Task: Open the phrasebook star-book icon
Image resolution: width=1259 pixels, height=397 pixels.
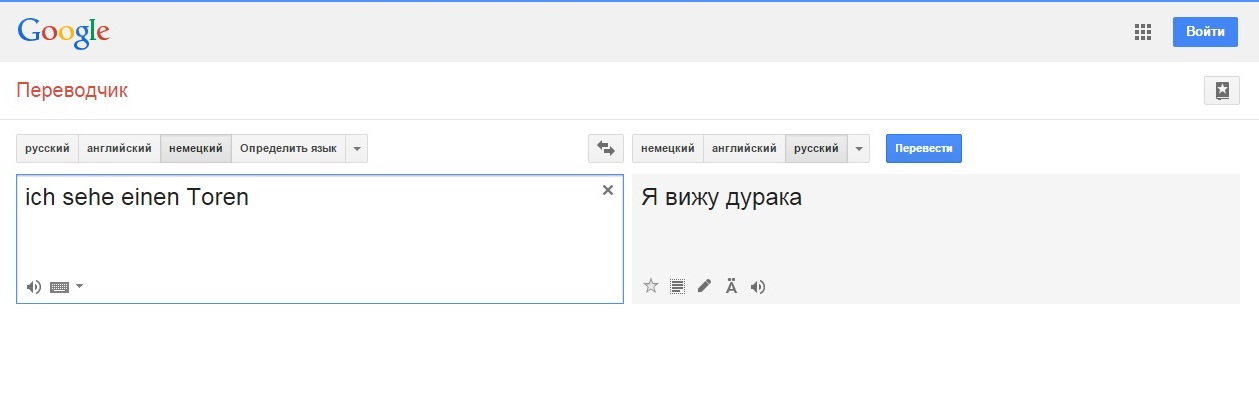Action: pyautogui.click(x=1222, y=91)
